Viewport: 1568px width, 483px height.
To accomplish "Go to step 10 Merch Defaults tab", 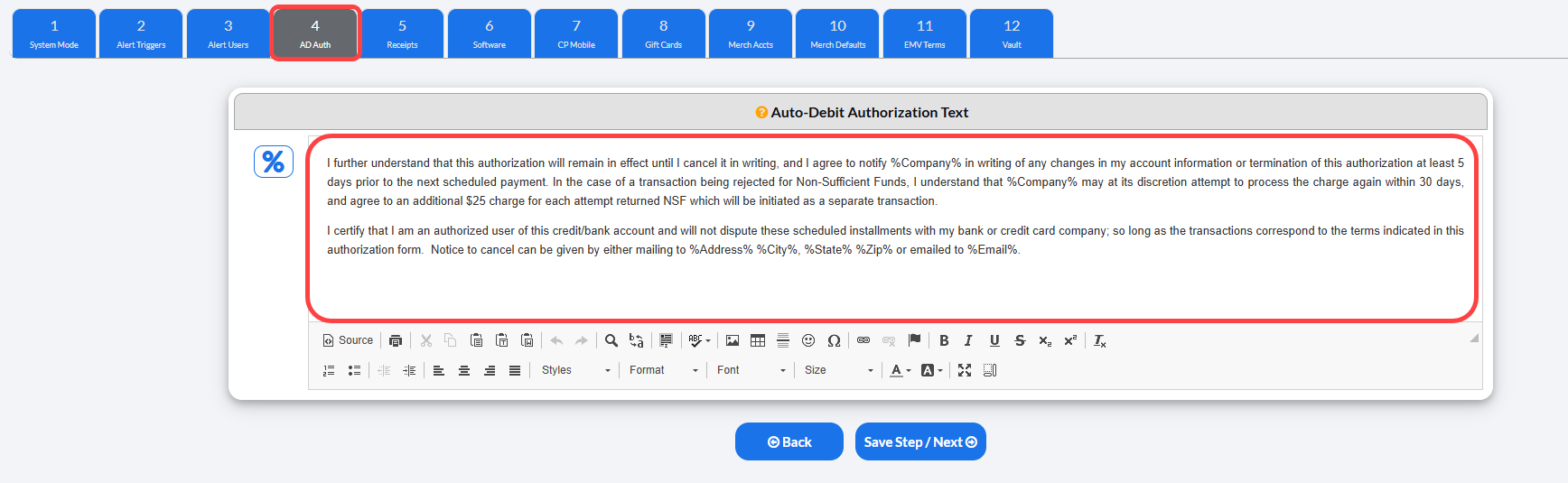I will [x=837, y=33].
